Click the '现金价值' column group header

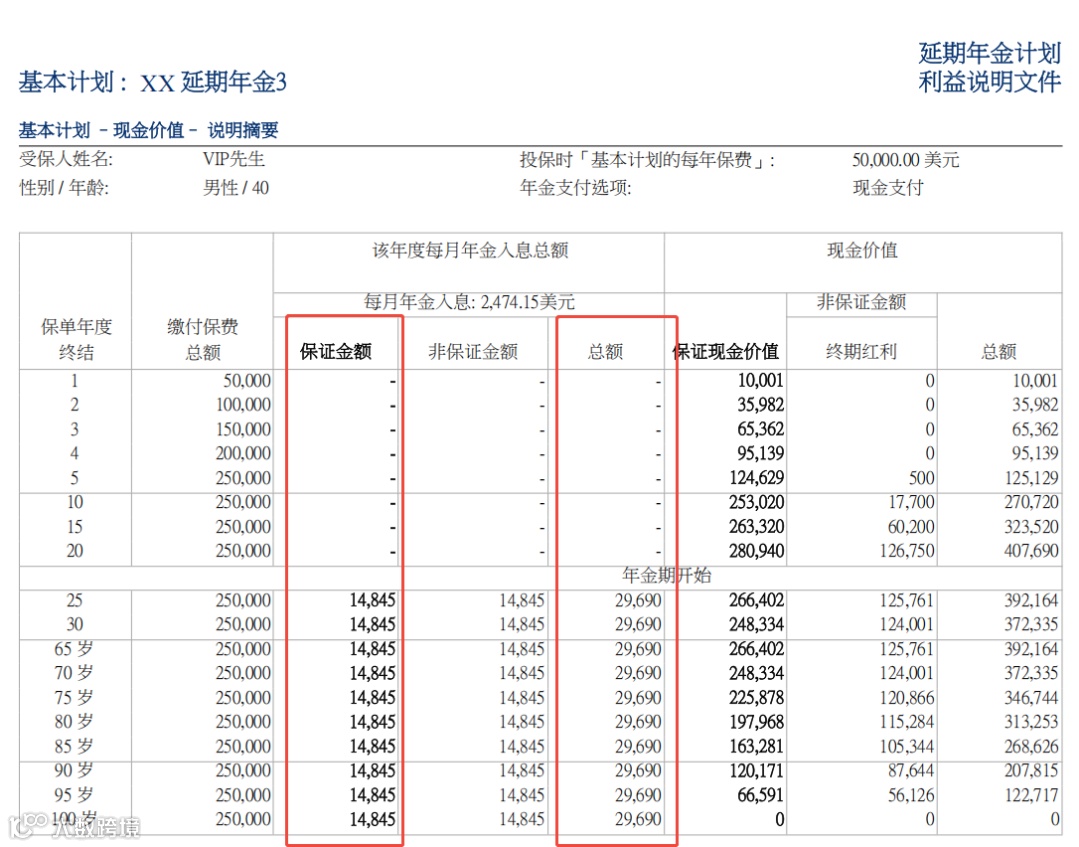coord(862,250)
